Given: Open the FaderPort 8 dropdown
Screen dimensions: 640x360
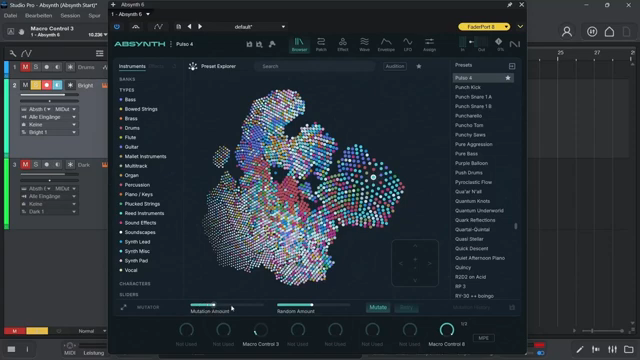Looking at the screenshot, I should pos(484,27).
